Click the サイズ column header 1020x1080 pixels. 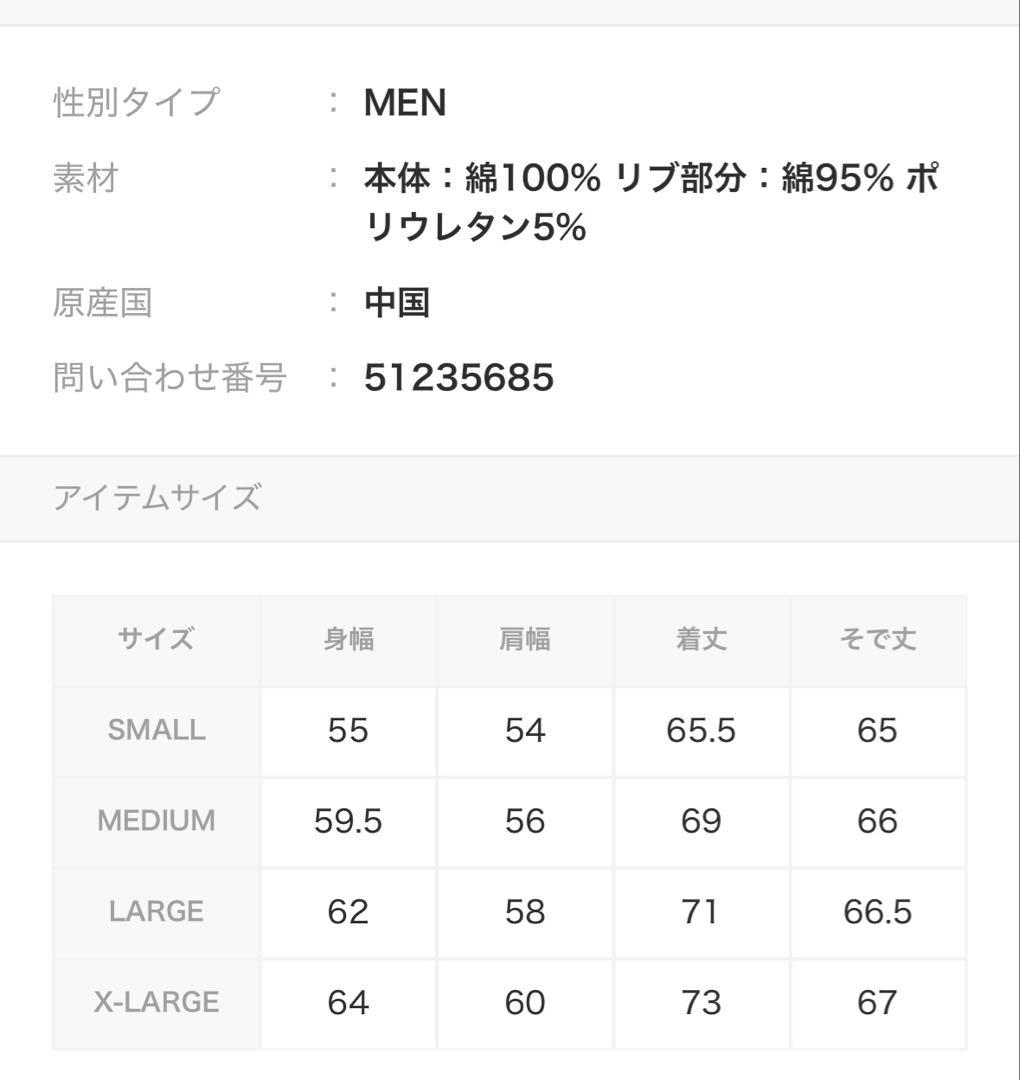coord(156,639)
